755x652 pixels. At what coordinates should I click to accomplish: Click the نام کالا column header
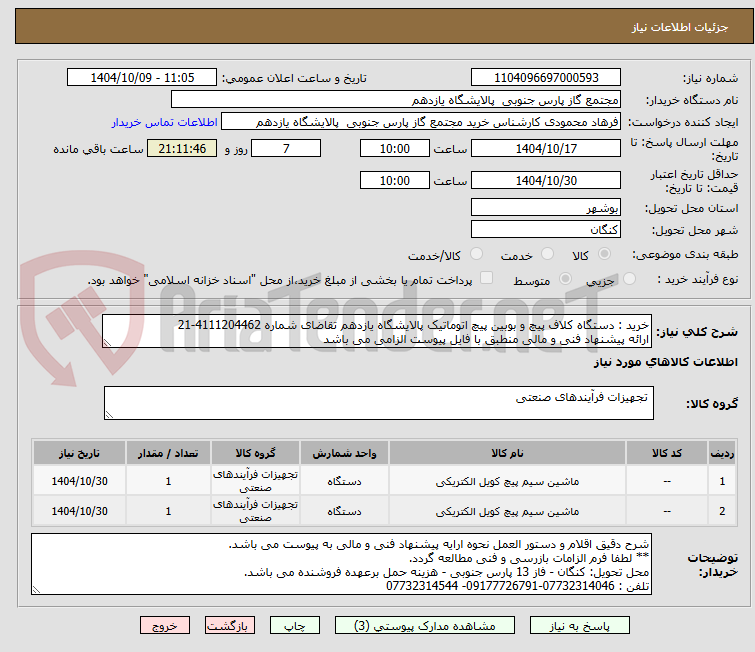pyautogui.click(x=507, y=453)
